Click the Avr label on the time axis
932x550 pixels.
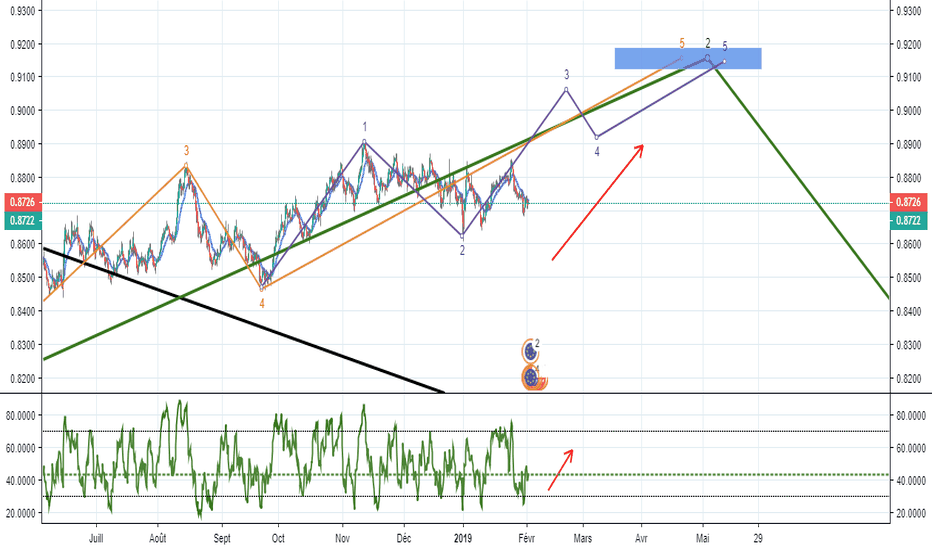coord(641,538)
